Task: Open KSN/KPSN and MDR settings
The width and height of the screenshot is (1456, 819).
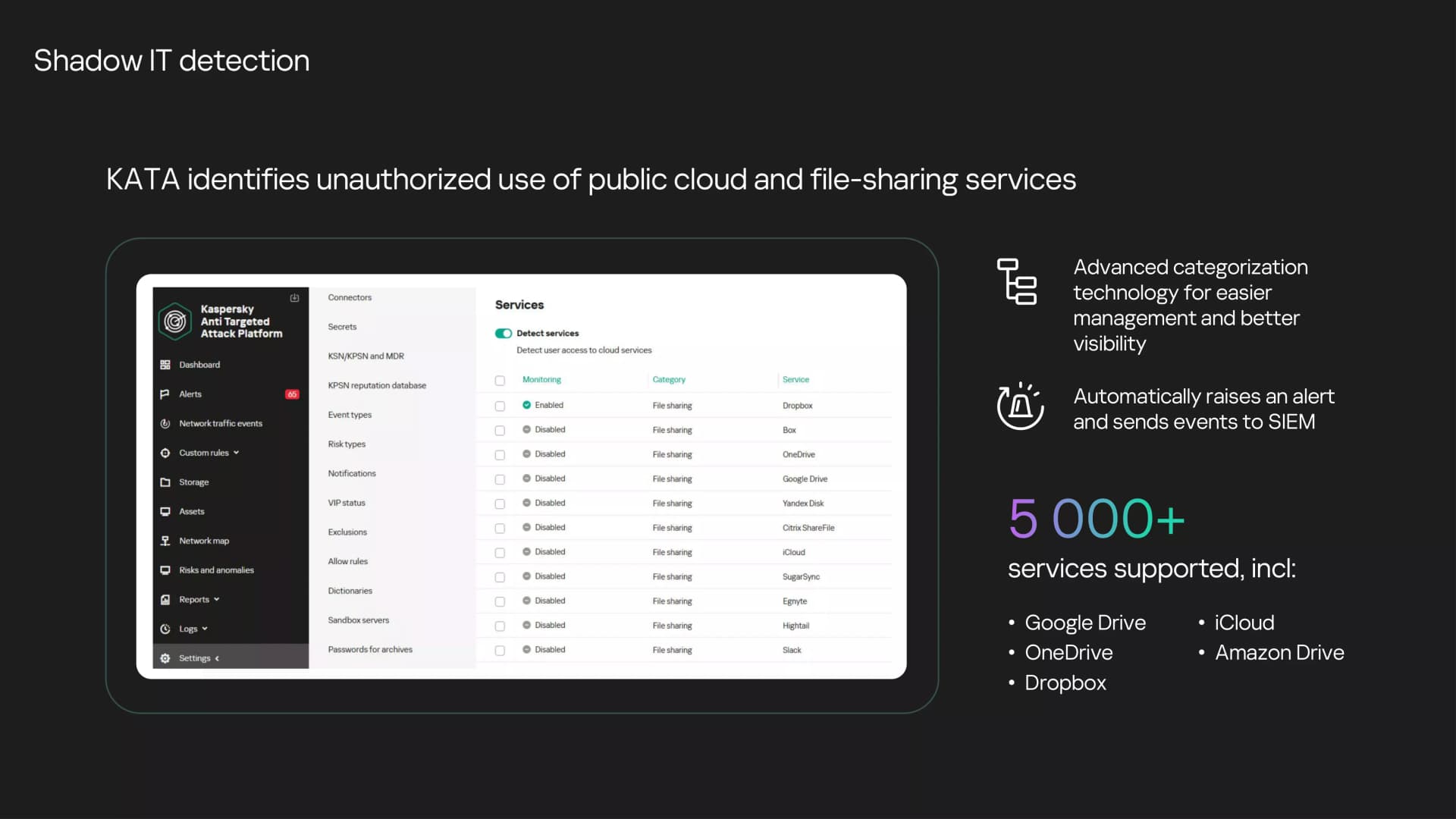Action: coord(366,356)
